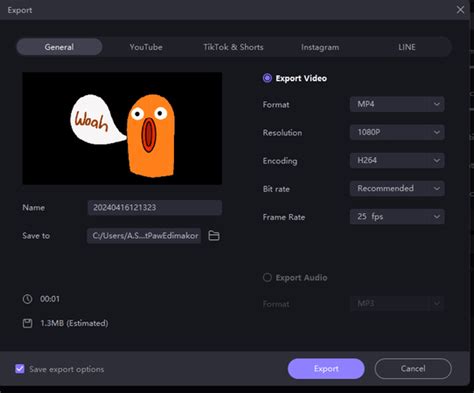Expand the Frame Rate 25 fps dropdown
The height and width of the screenshot is (393, 474).
click(397, 217)
